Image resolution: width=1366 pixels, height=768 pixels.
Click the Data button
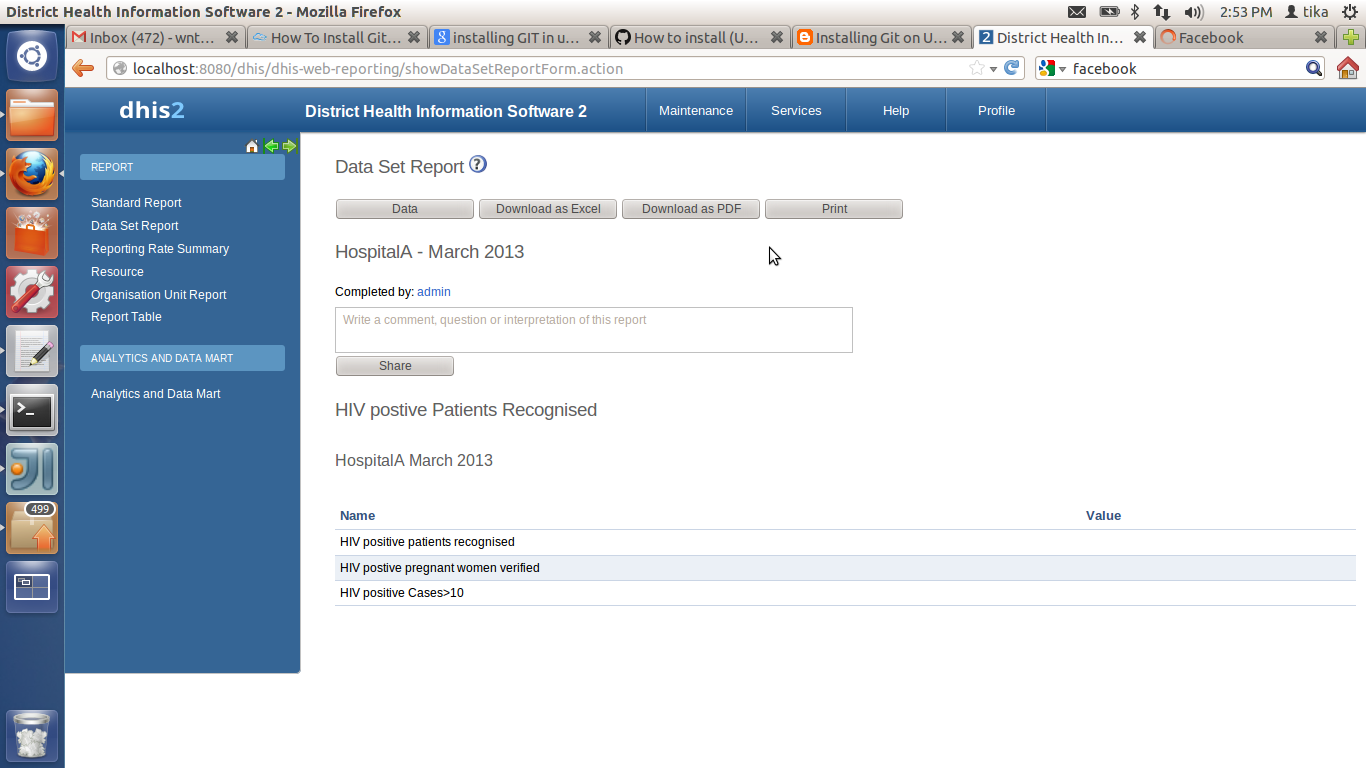point(405,209)
